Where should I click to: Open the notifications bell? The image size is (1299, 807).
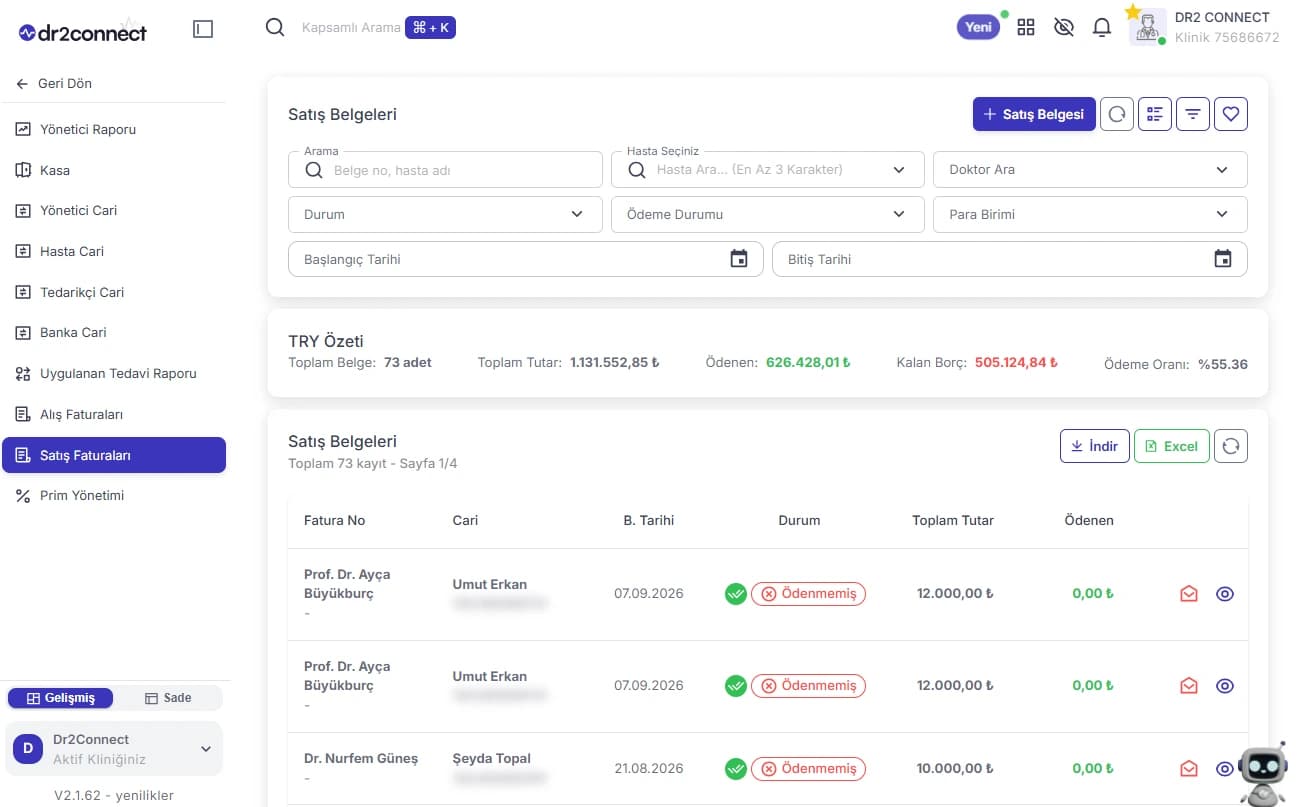[1102, 28]
